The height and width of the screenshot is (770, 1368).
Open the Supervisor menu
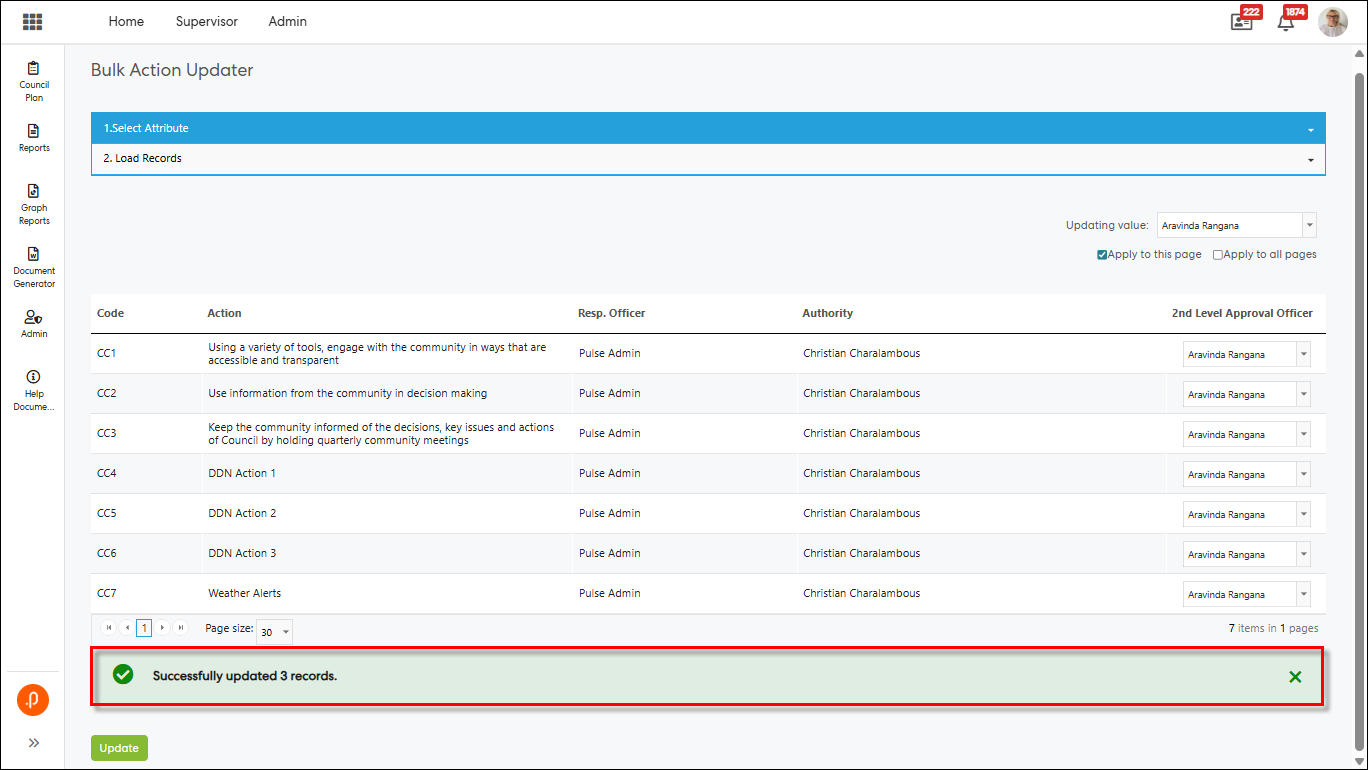(206, 22)
